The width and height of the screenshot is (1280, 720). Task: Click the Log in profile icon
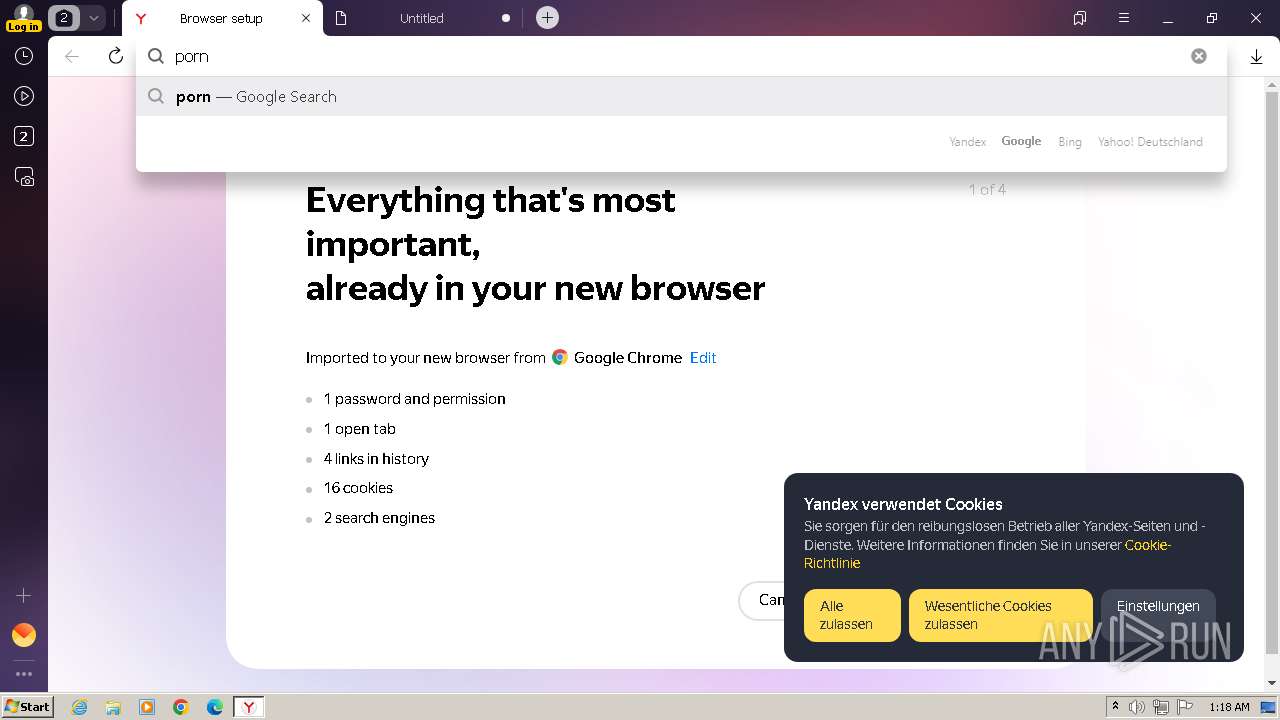[x=23, y=18]
